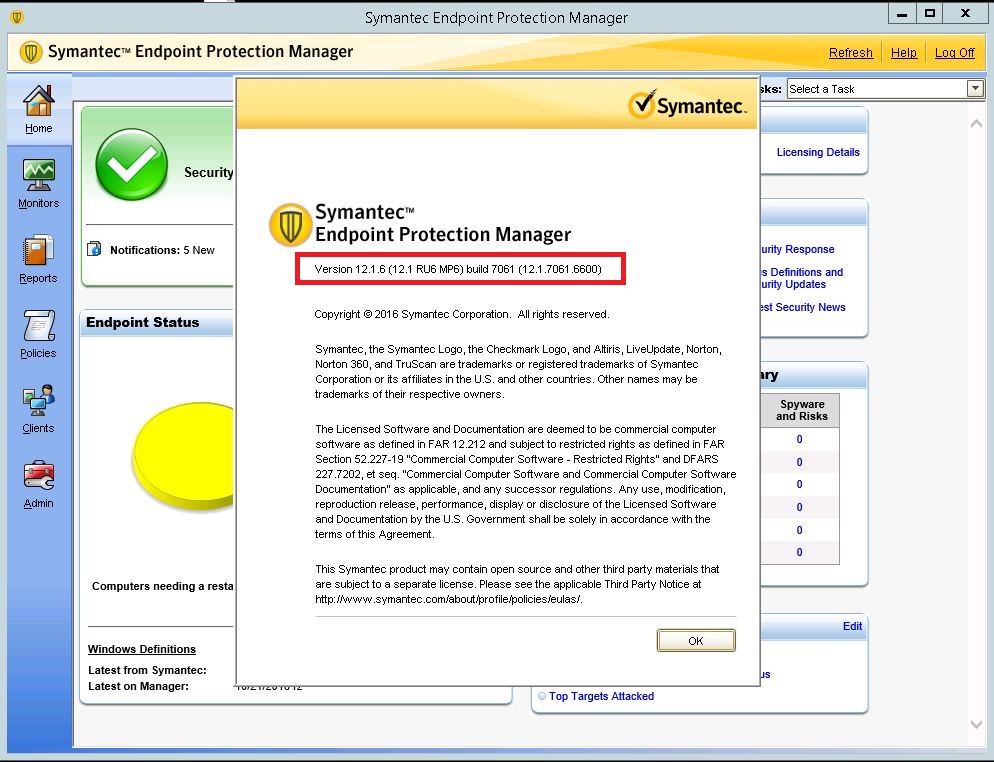Open the Policies page icon
Image resolution: width=994 pixels, height=762 pixels.
[x=39, y=325]
